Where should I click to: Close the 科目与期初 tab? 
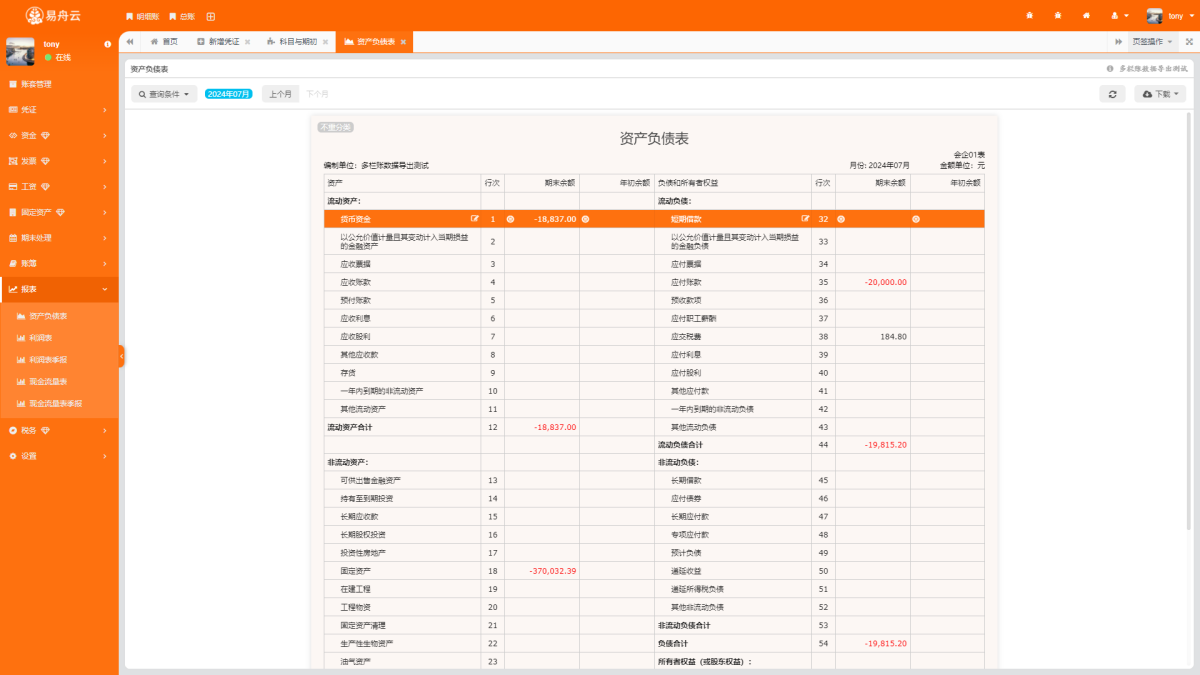tap(326, 42)
